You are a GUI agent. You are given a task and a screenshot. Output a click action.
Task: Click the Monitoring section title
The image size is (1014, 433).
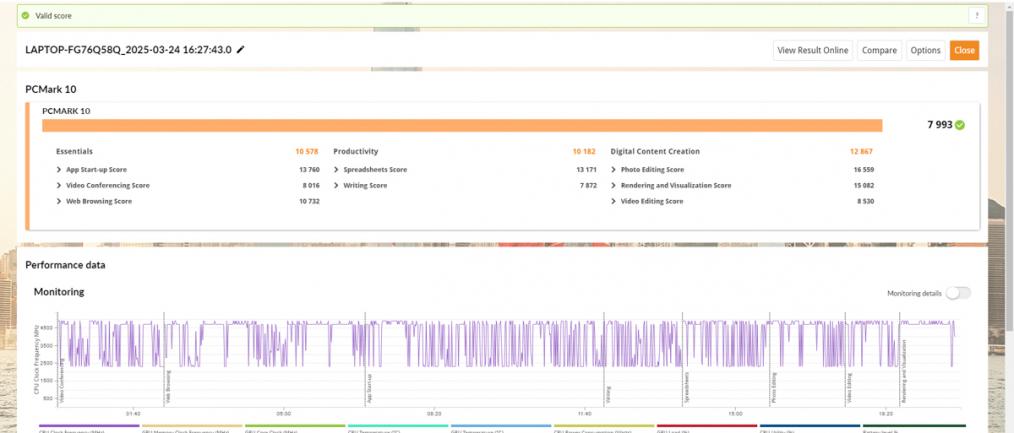59,292
